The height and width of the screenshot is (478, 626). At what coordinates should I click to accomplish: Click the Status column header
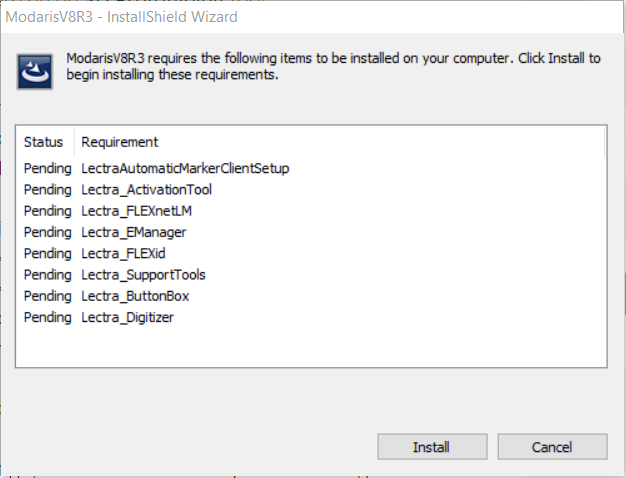[x=43, y=142]
